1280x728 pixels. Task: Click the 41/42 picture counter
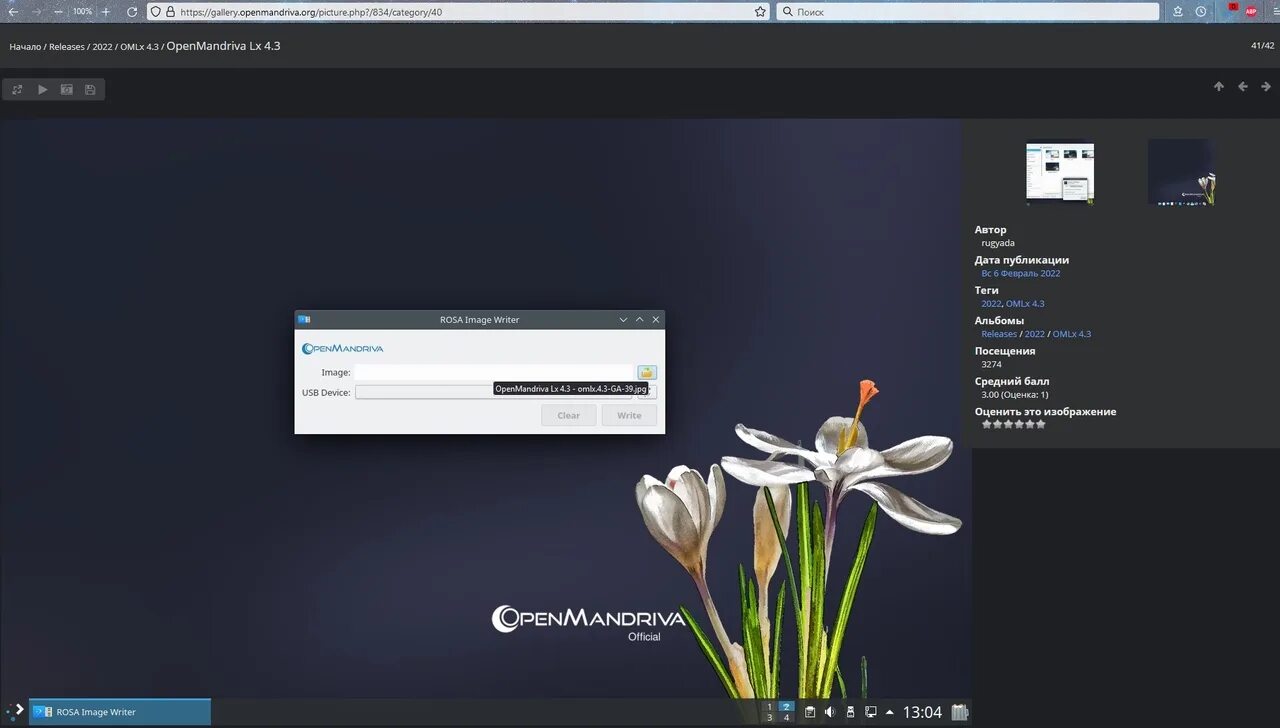click(x=1262, y=46)
